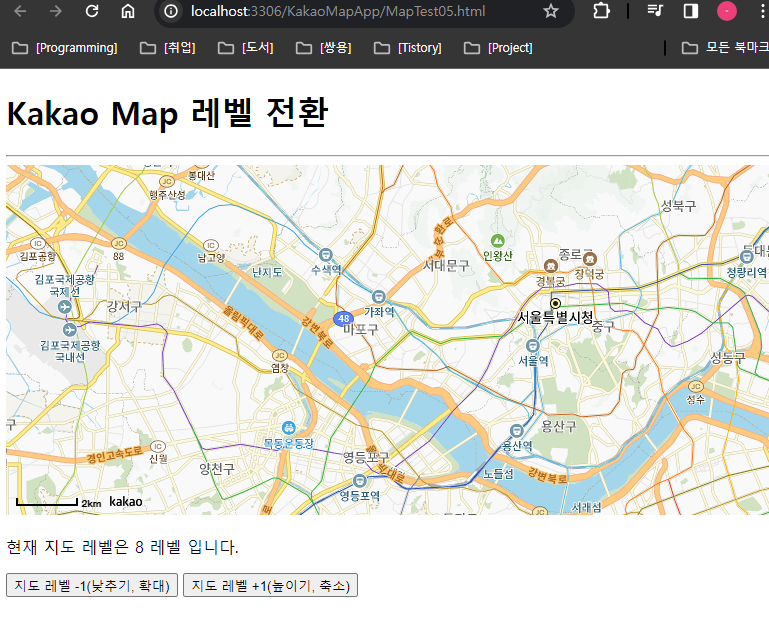Click 지도 레벨 -1(낮추기, 확대) button
769x625 pixels.
pyautogui.click(x=92, y=585)
